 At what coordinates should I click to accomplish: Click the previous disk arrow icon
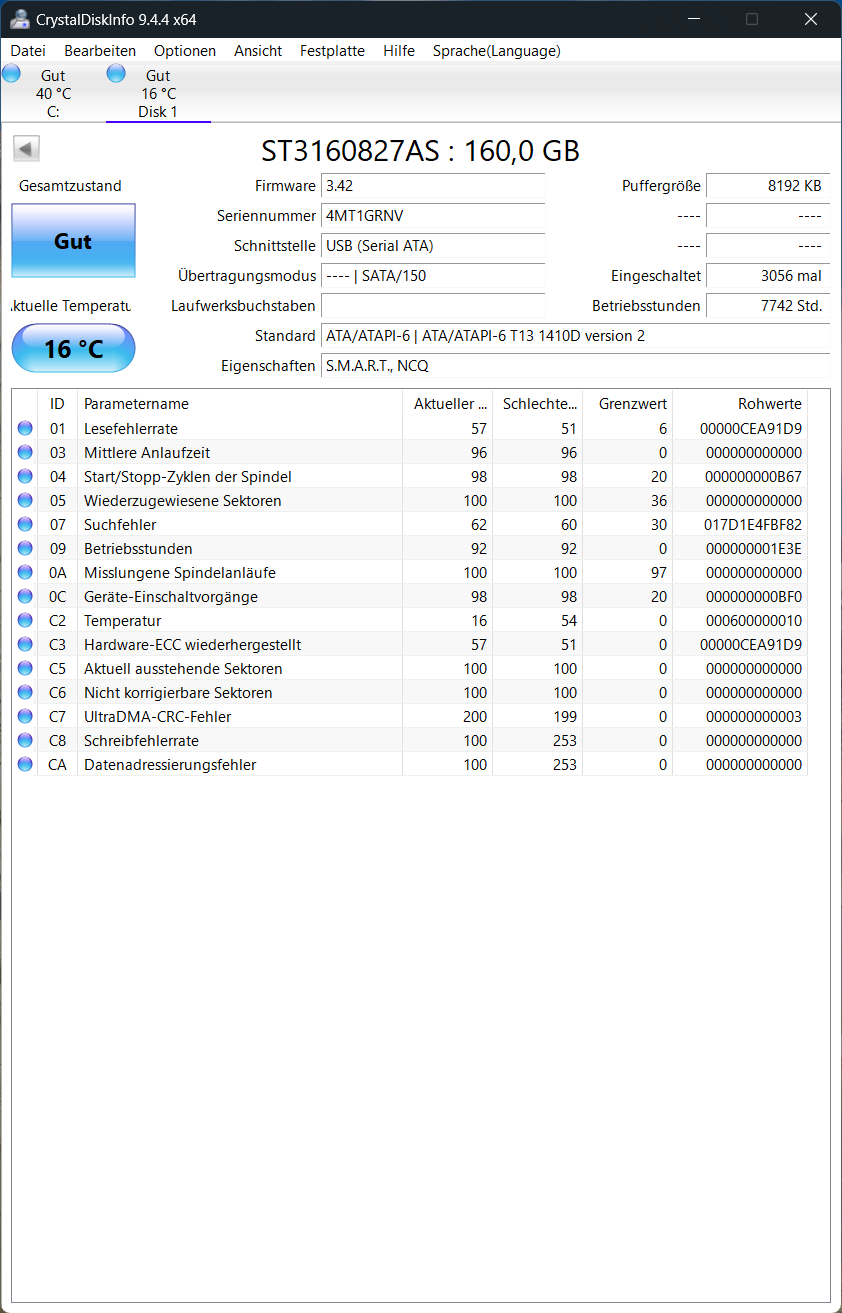coord(26,149)
